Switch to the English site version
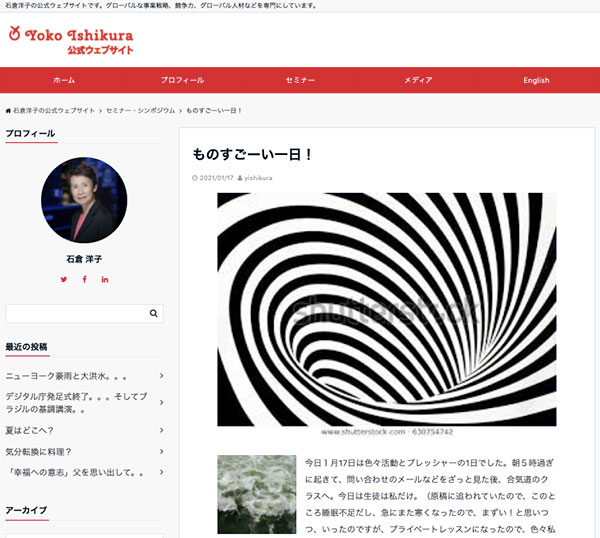Image resolution: width=600 pixels, height=538 pixels. coord(536,80)
